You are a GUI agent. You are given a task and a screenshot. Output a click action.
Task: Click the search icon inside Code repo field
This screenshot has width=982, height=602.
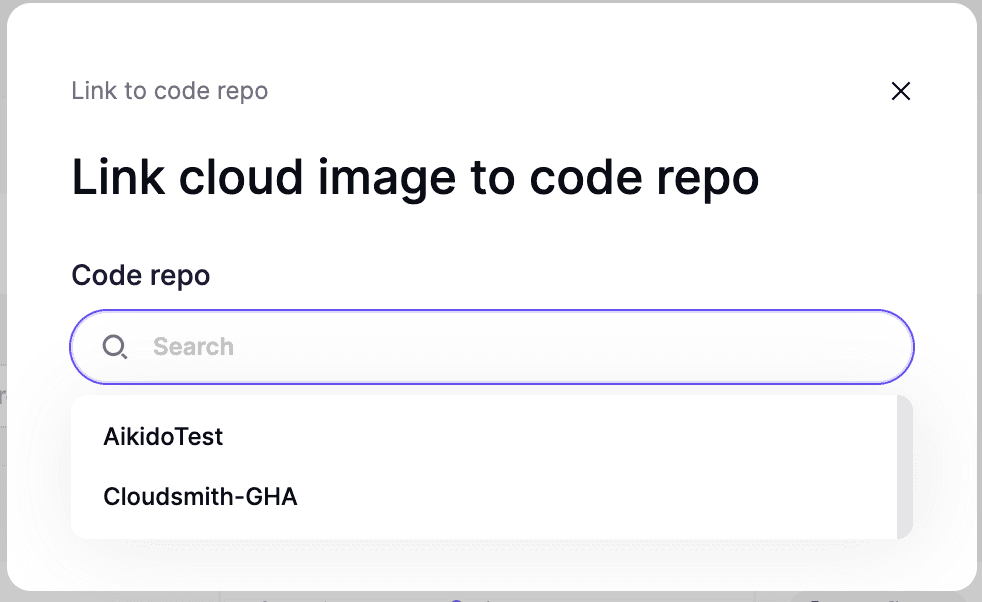pyautogui.click(x=115, y=347)
